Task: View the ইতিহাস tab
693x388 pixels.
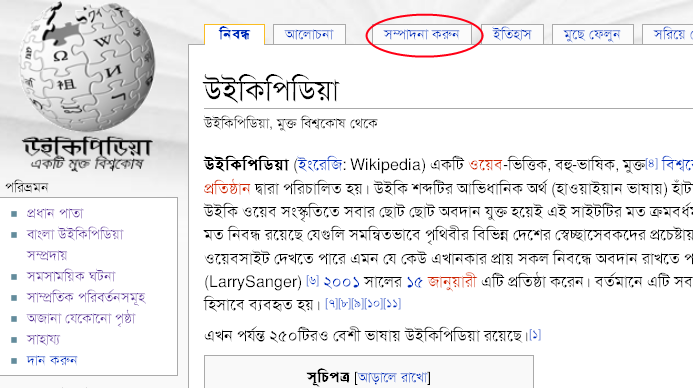Action: point(512,34)
